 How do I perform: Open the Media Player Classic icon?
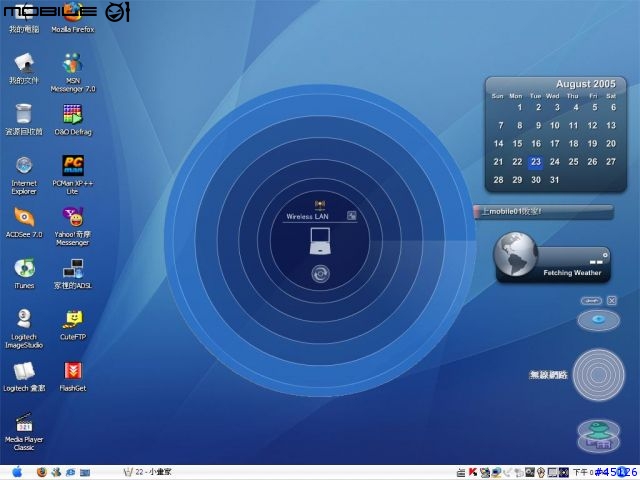[24, 431]
